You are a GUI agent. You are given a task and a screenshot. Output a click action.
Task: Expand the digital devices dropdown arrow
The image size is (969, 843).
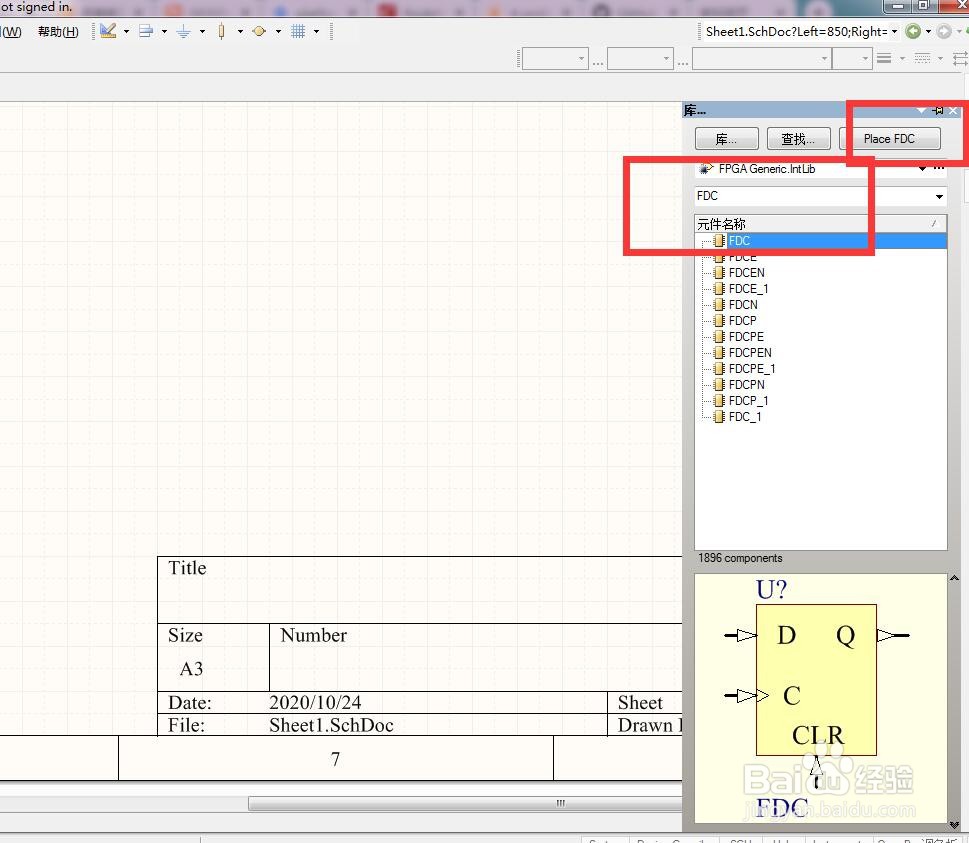click(240, 31)
